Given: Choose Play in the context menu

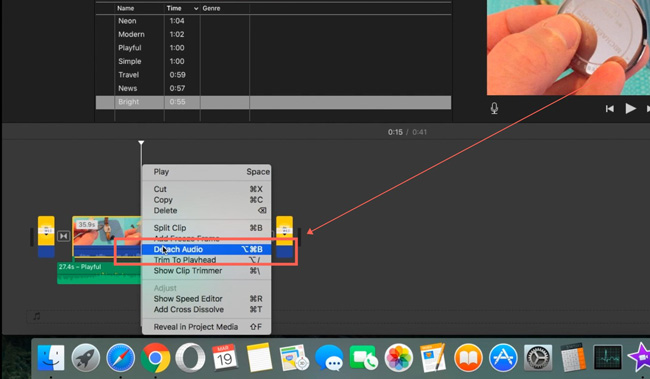Looking at the screenshot, I should click(x=206, y=172).
